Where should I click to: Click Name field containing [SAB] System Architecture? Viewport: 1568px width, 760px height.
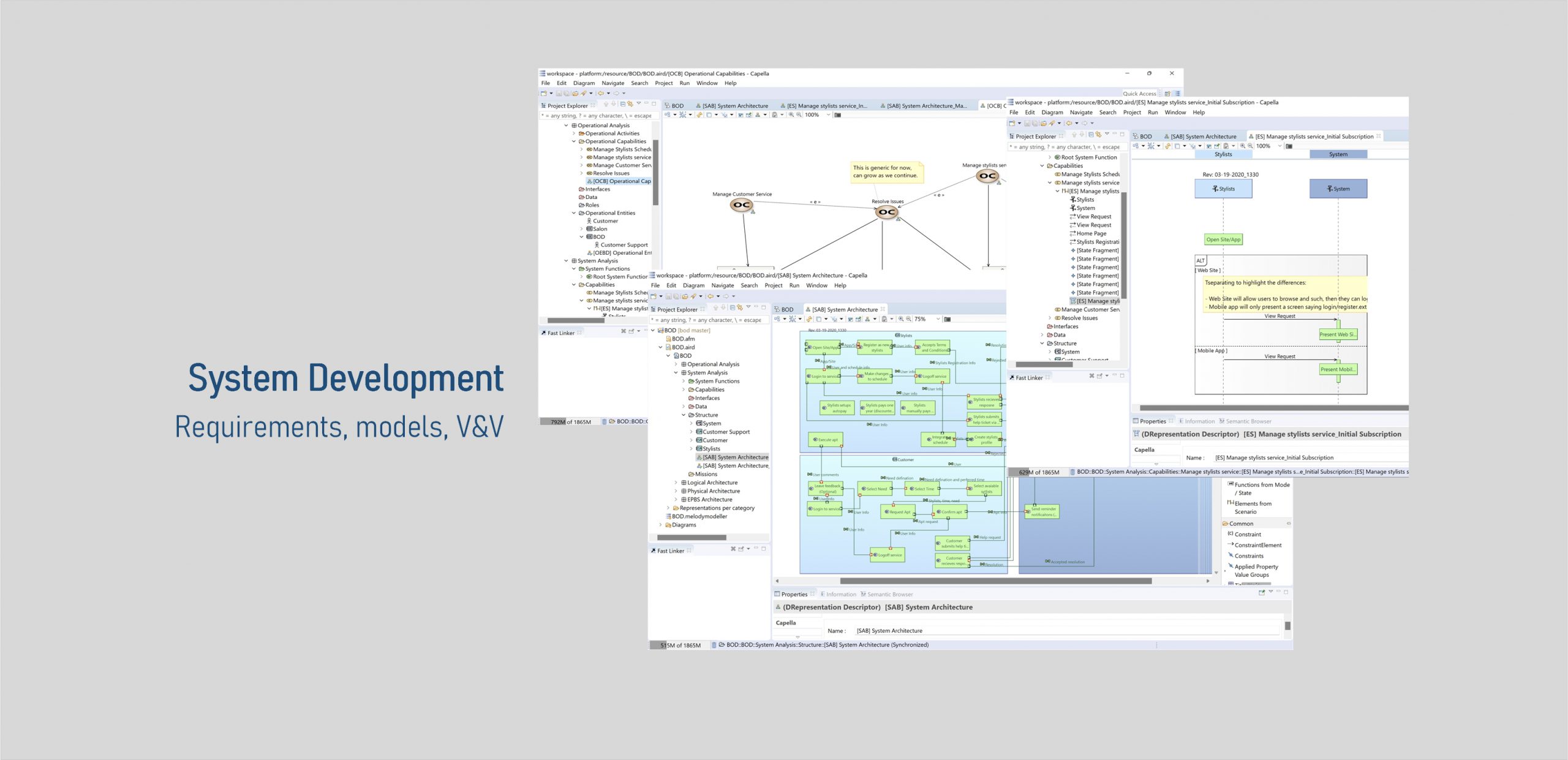[x=1067, y=630]
